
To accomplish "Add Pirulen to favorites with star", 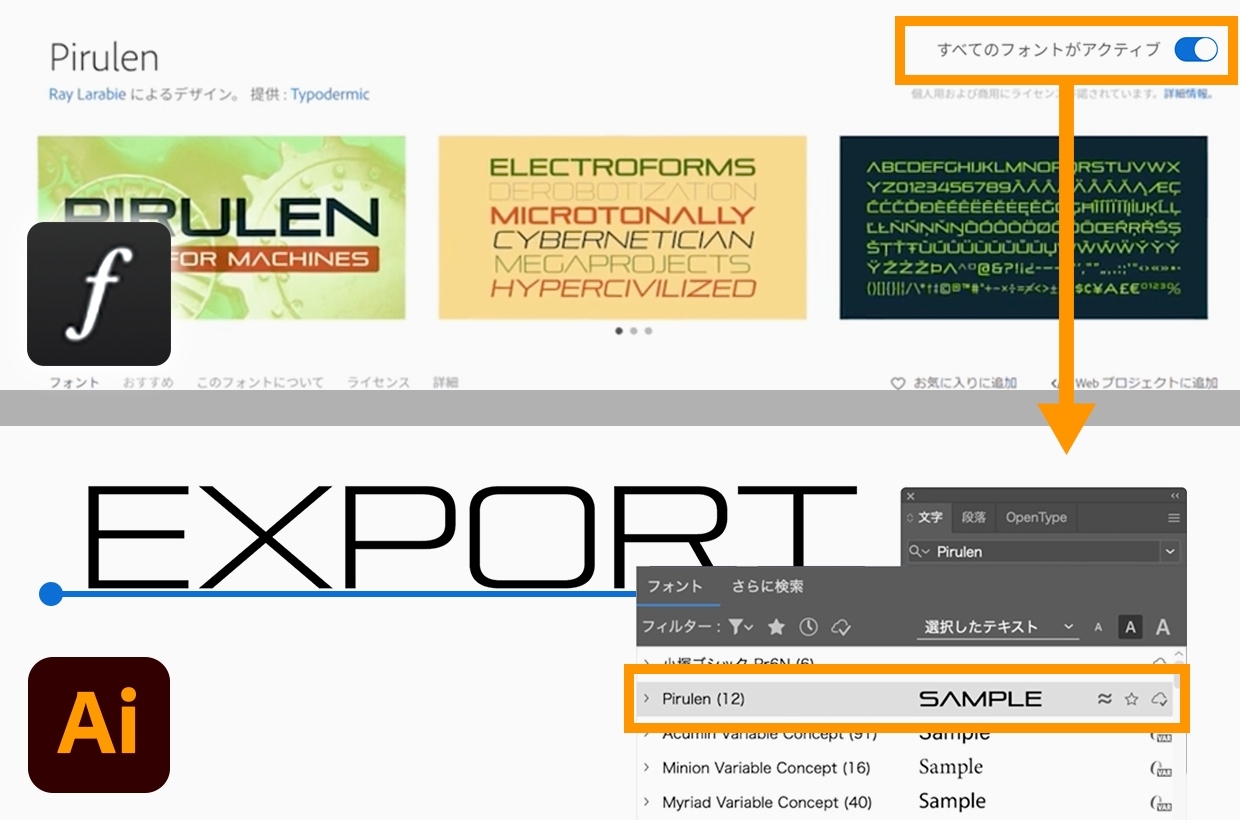I will pyautogui.click(x=1132, y=699).
